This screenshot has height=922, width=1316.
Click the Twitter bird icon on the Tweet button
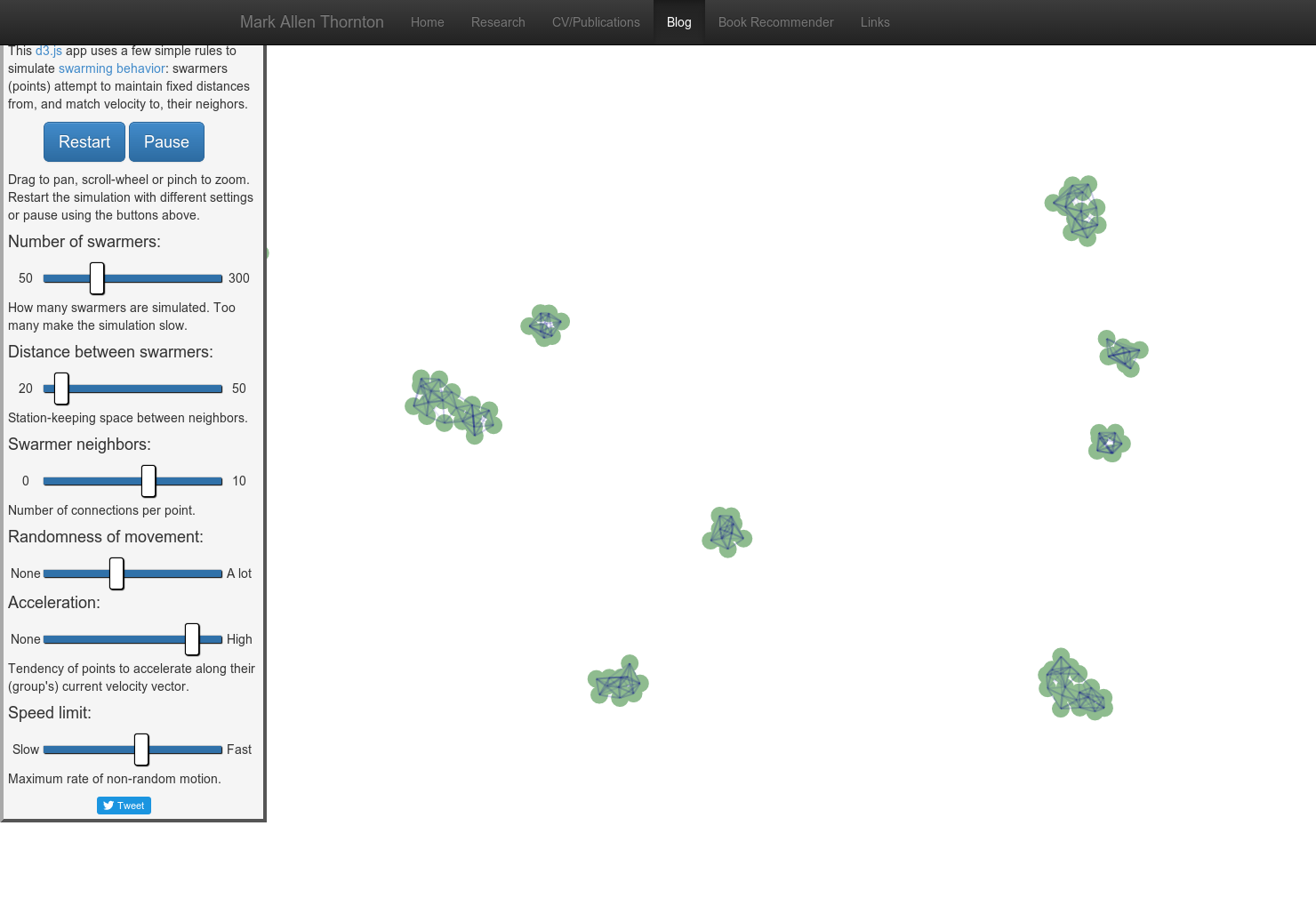[x=108, y=806]
